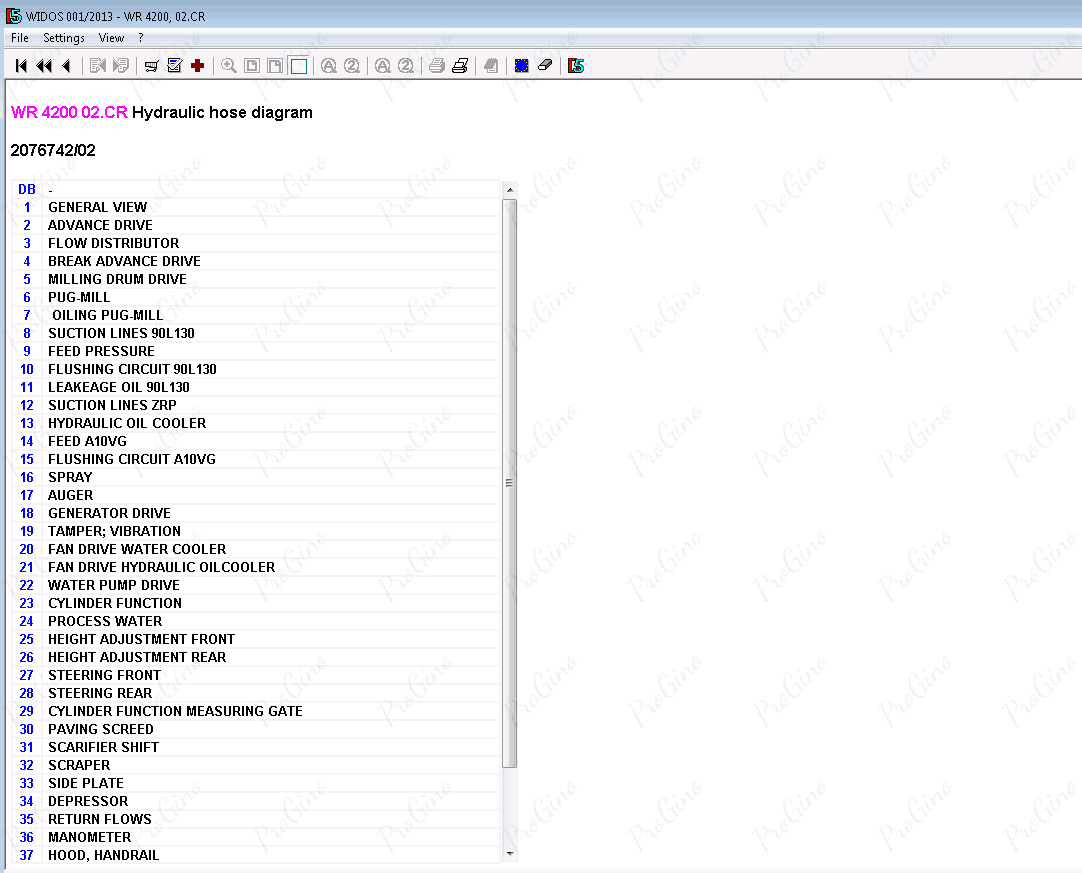Click the checklist notes toolbar icon

(174, 66)
